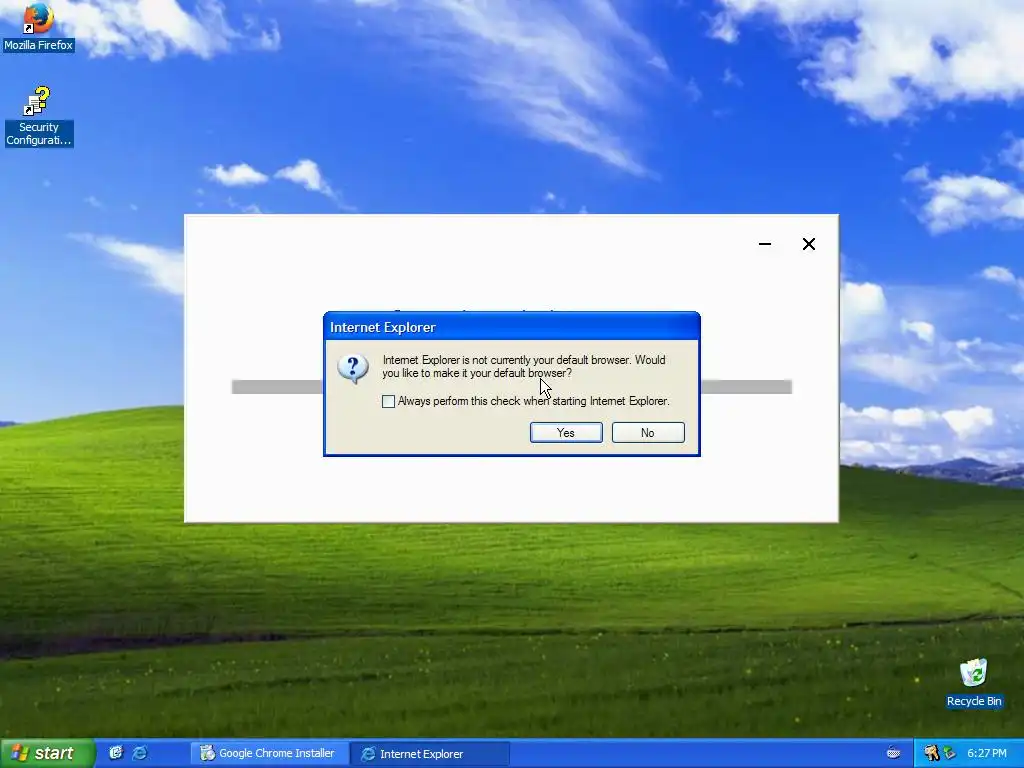Click the keys security tray icon

[931, 753]
